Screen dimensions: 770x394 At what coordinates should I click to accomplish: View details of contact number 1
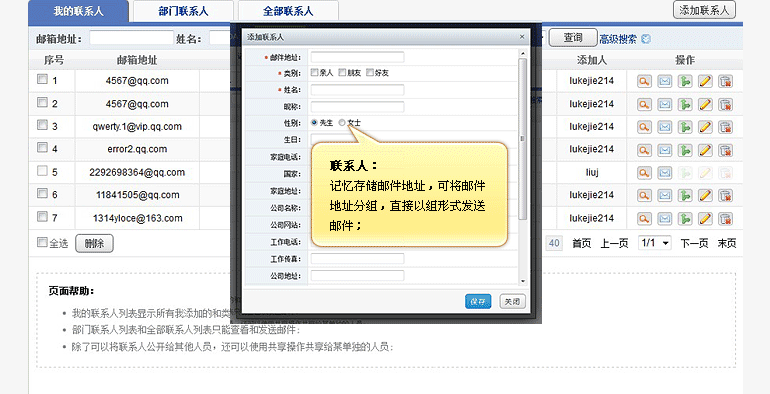[x=644, y=81]
